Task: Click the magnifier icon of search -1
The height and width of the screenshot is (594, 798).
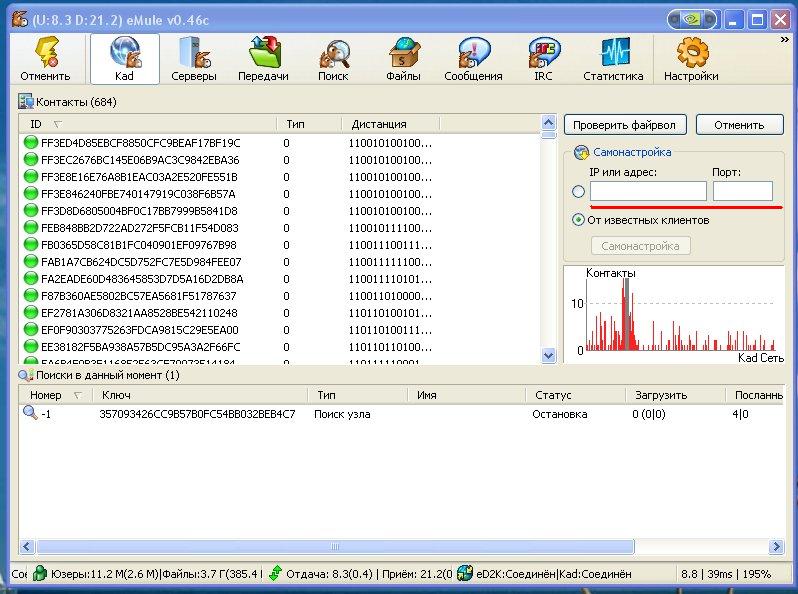Action: 30,413
